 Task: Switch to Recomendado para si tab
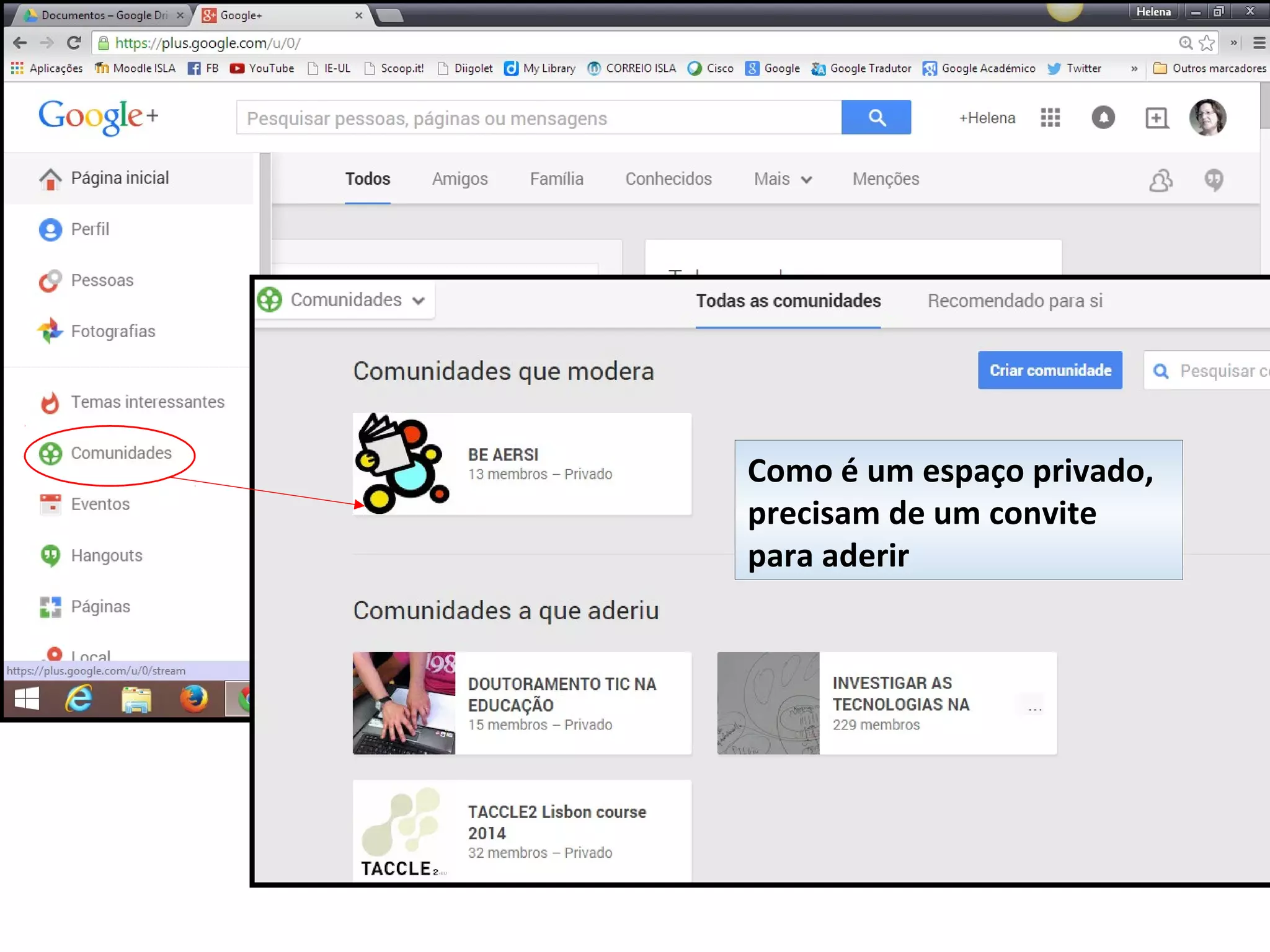point(1015,301)
